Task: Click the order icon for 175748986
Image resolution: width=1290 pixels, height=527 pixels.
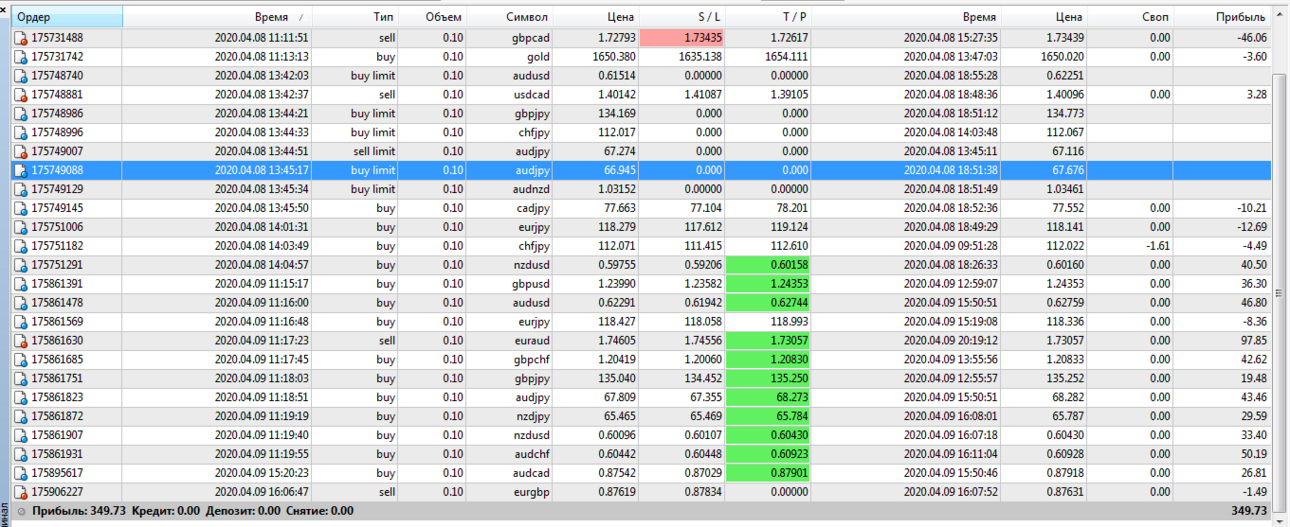Action: coord(21,114)
